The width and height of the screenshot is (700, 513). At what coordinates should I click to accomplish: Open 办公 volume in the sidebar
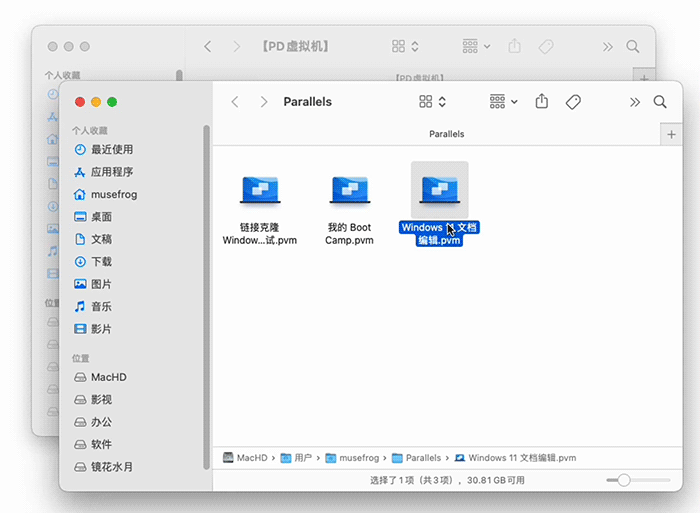click(x=93, y=422)
